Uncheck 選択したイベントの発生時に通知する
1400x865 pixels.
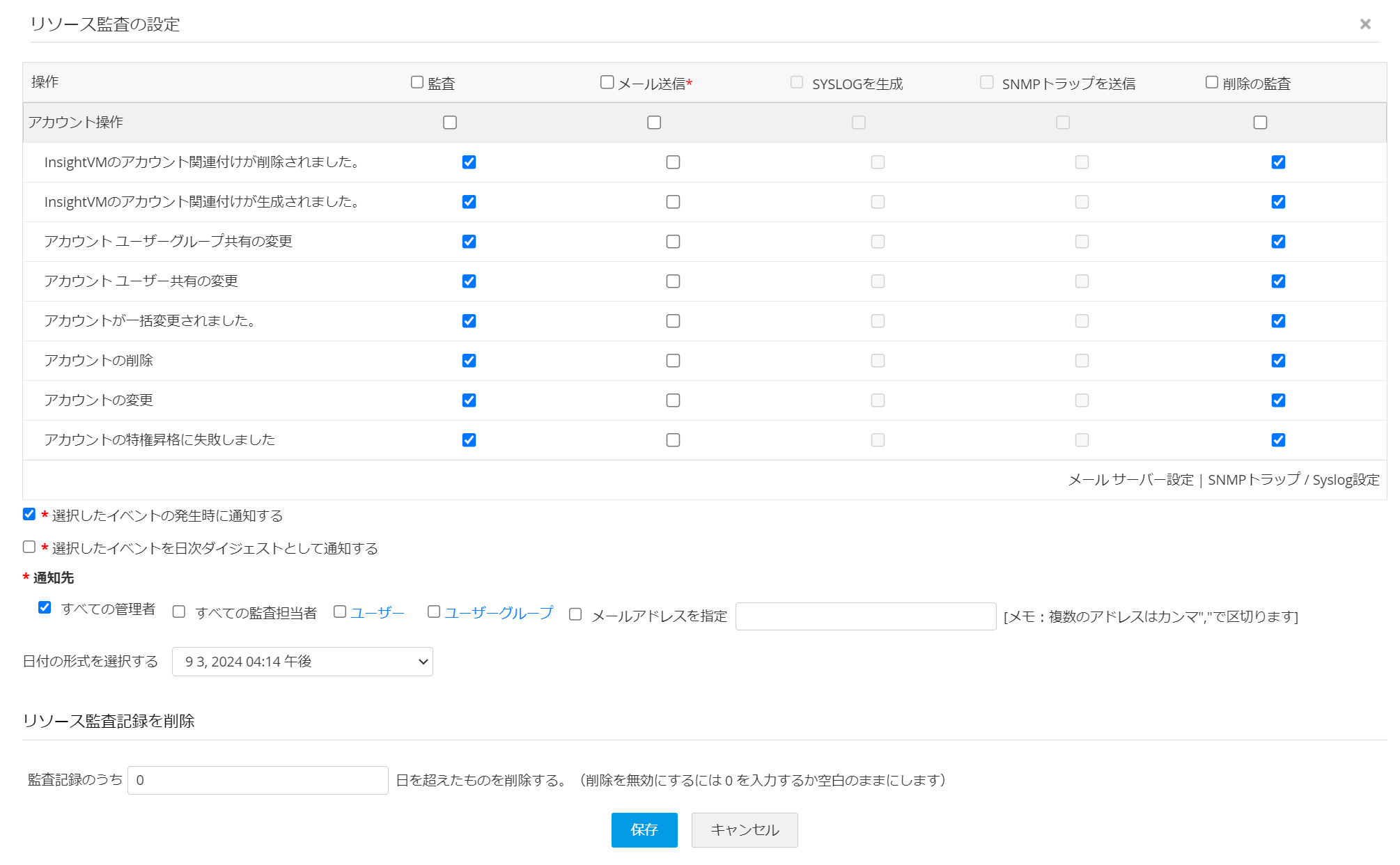[x=29, y=514]
